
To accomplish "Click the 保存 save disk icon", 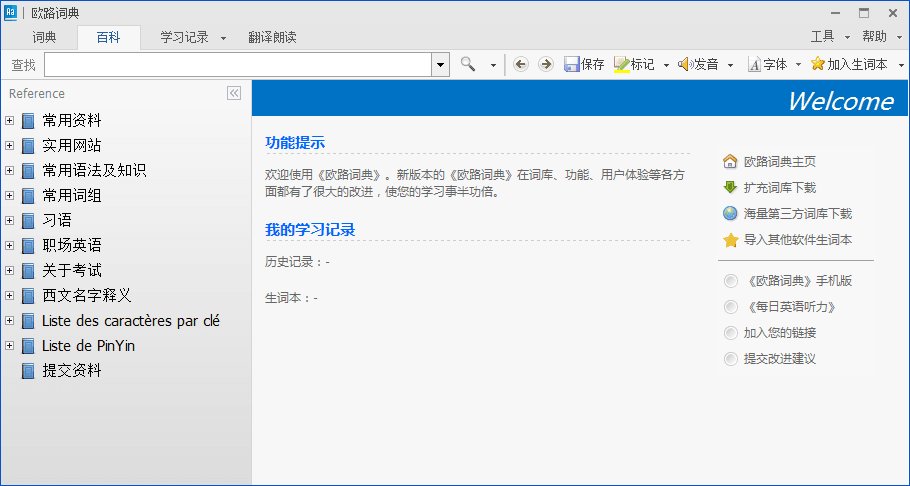I will point(572,64).
